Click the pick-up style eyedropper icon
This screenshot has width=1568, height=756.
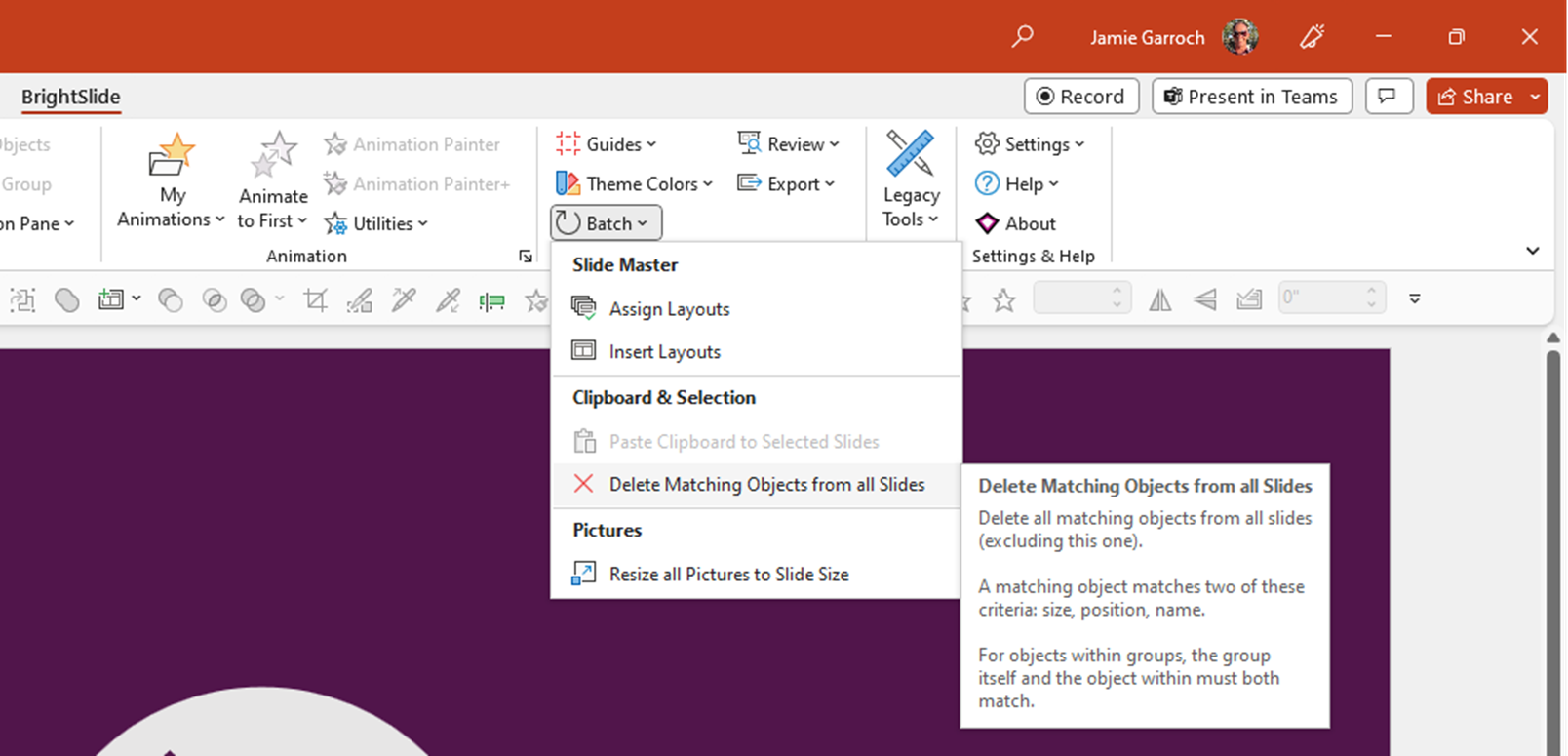point(404,299)
